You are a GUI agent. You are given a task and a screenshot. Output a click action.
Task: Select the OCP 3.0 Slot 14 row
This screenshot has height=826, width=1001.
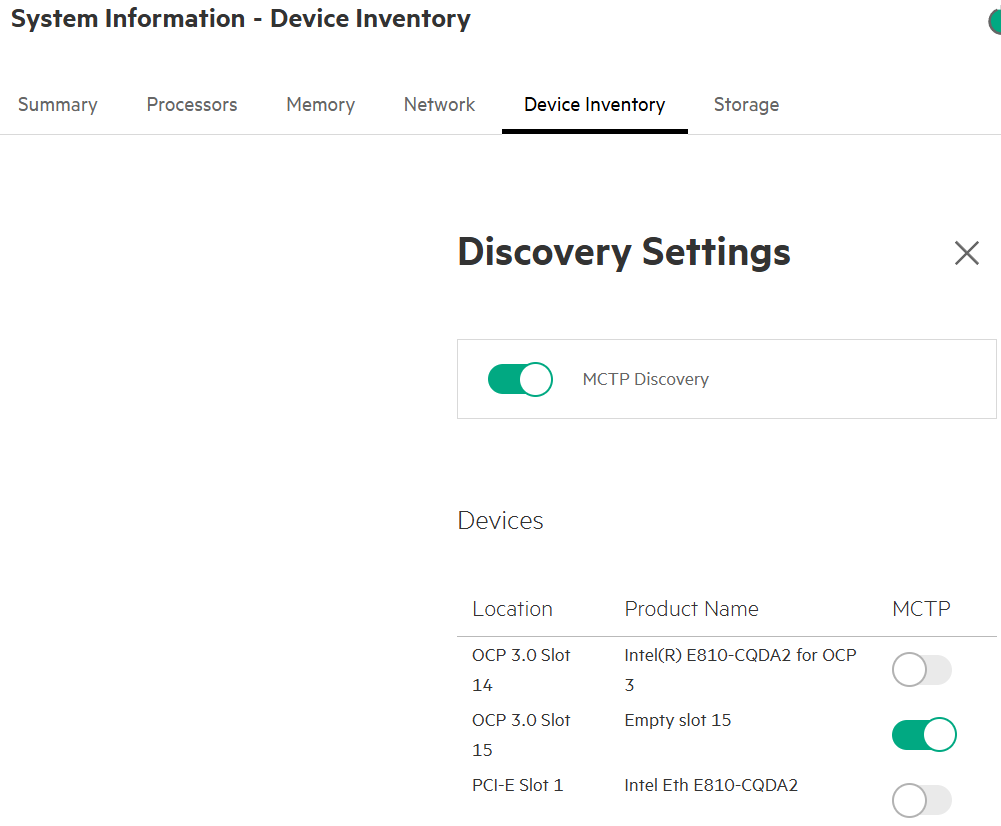click(x=521, y=669)
